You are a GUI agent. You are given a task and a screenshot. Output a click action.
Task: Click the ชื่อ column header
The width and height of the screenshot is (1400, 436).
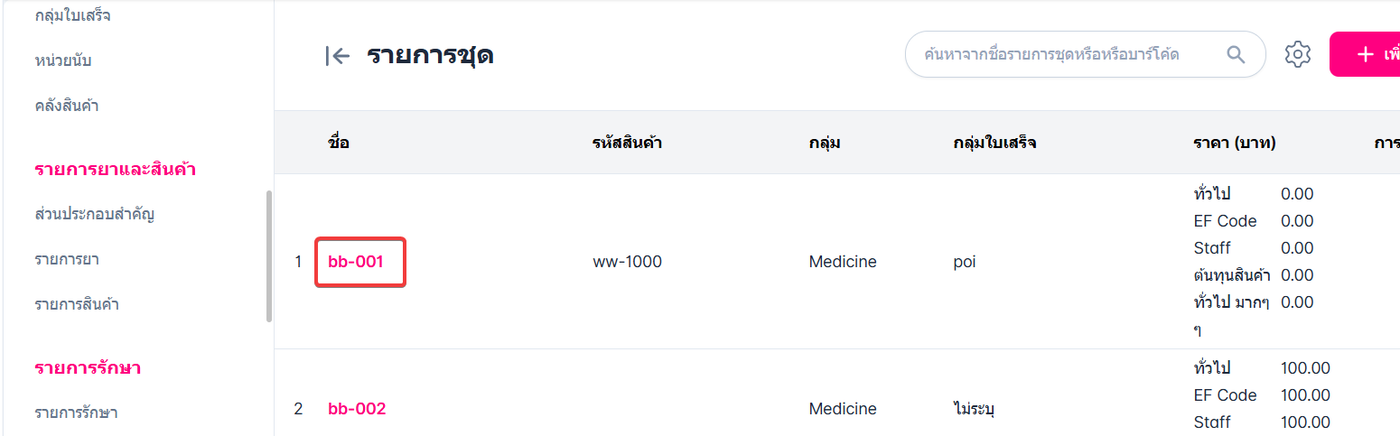338,142
